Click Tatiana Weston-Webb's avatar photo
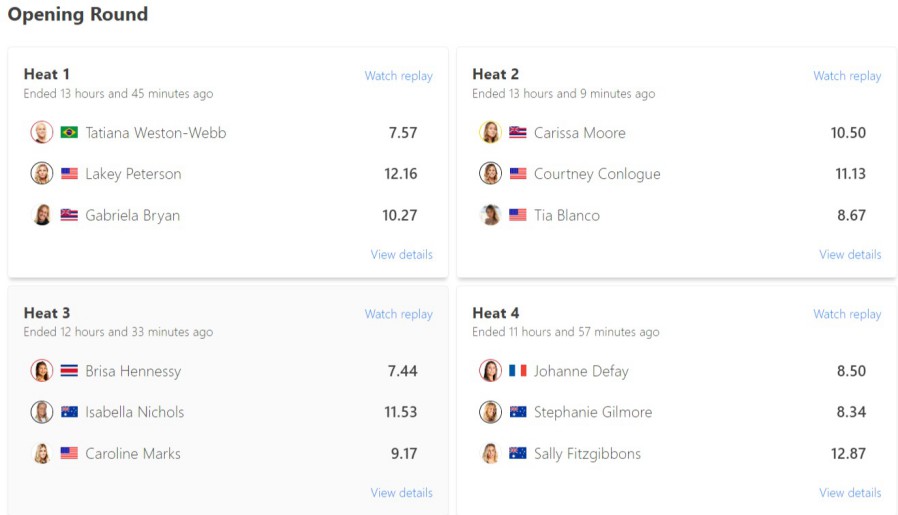 point(42,132)
